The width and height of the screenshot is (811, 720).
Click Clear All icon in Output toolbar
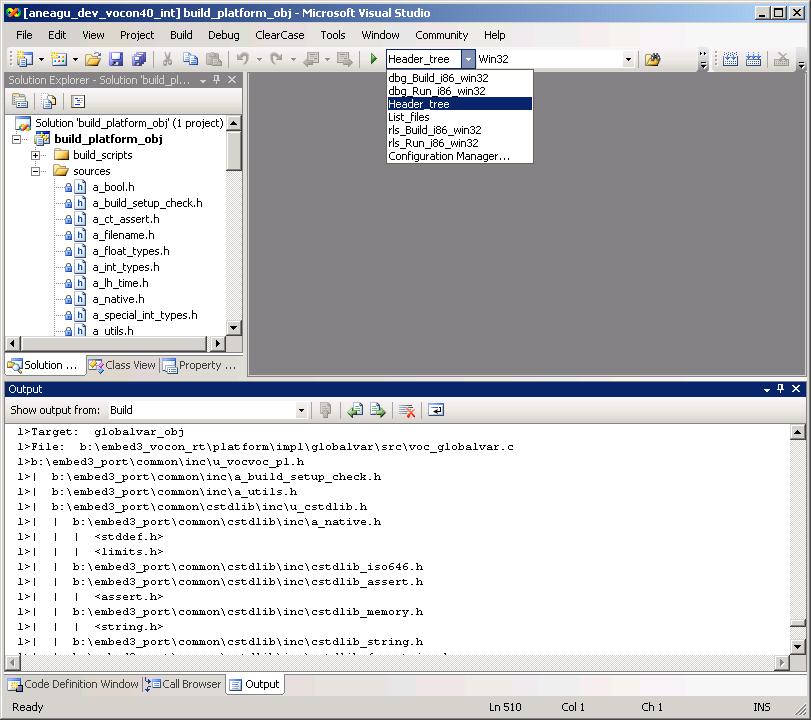click(x=407, y=411)
